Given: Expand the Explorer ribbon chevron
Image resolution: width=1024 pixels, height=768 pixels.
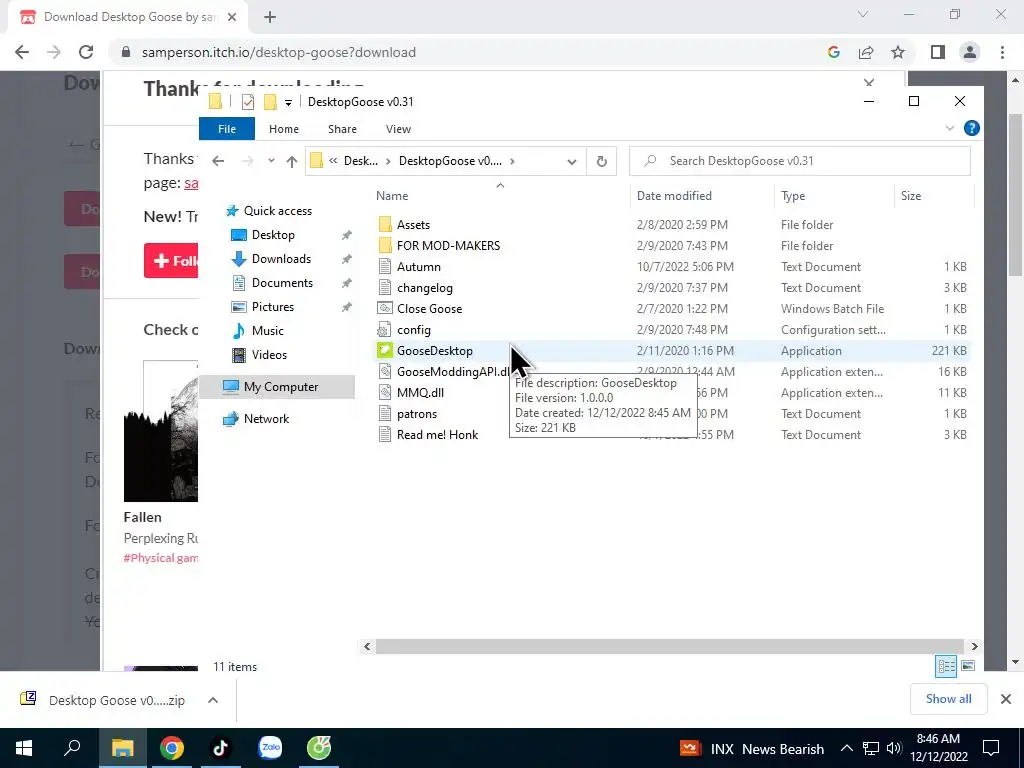Looking at the screenshot, I should [x=950, y=129].
